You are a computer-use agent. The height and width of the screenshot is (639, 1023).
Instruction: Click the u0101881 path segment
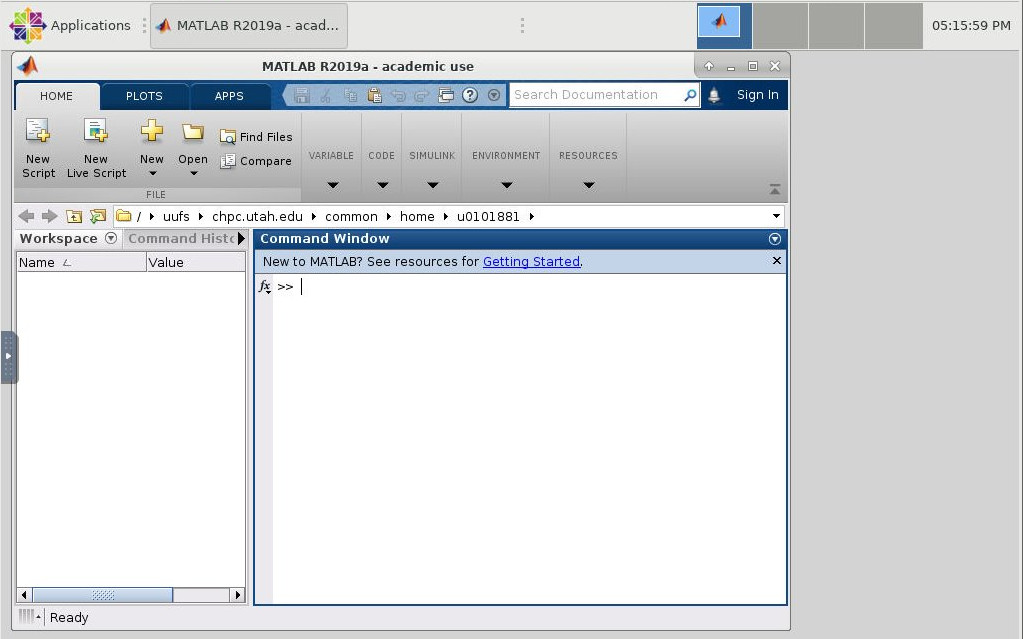pos(488,217)
